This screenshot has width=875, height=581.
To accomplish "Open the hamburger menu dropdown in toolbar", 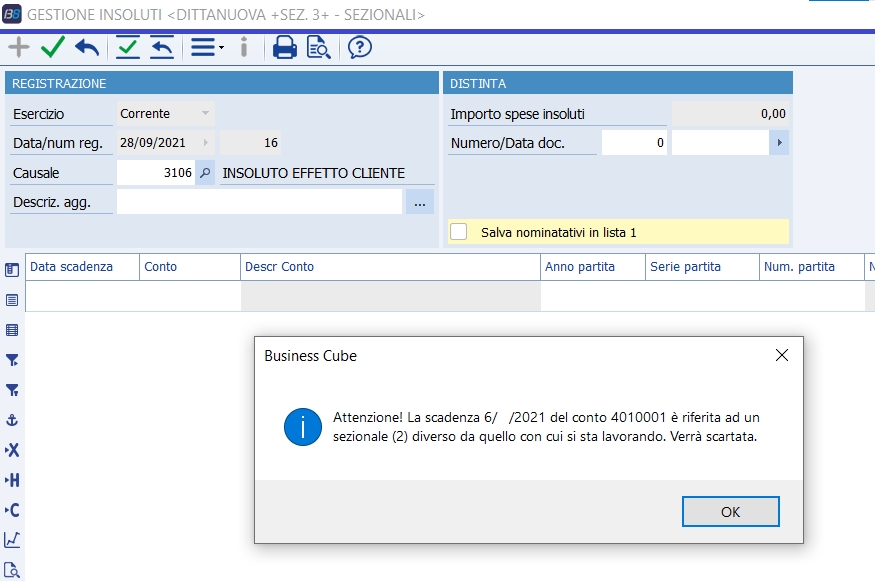I will click(207, 47).
